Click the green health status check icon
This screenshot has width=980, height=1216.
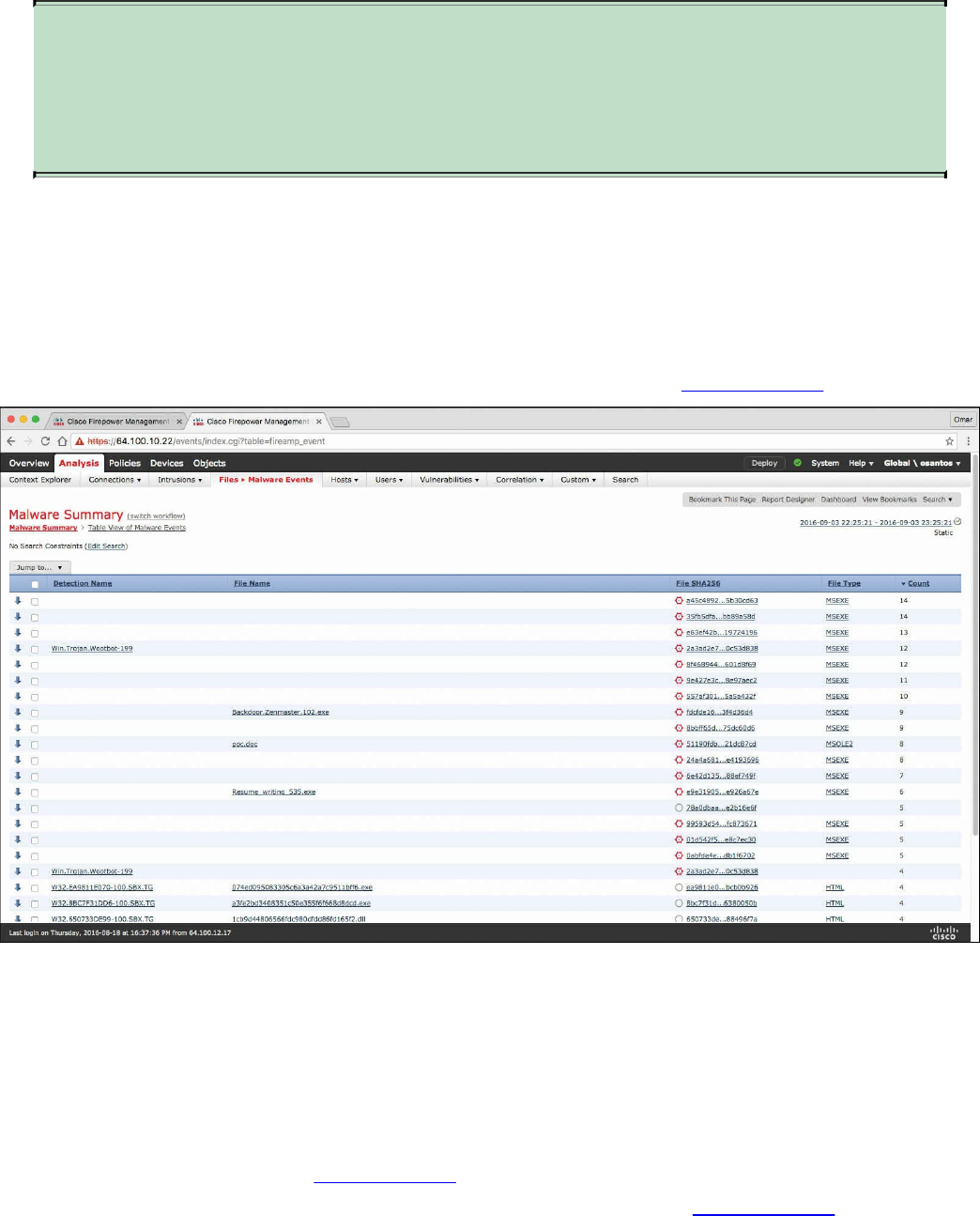798,463
